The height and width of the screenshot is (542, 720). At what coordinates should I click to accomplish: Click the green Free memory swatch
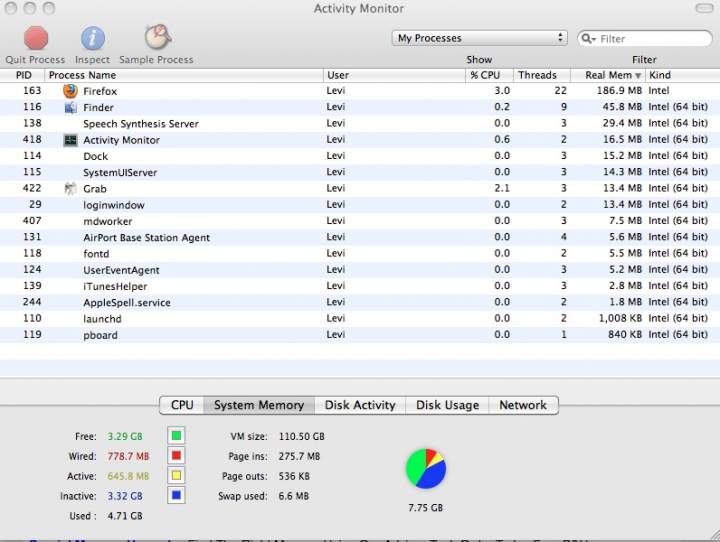click(176, 435)
